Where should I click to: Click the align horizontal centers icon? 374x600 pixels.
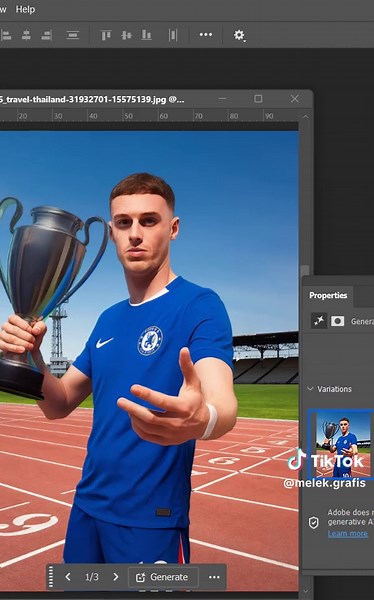click(x=26, y=35)
